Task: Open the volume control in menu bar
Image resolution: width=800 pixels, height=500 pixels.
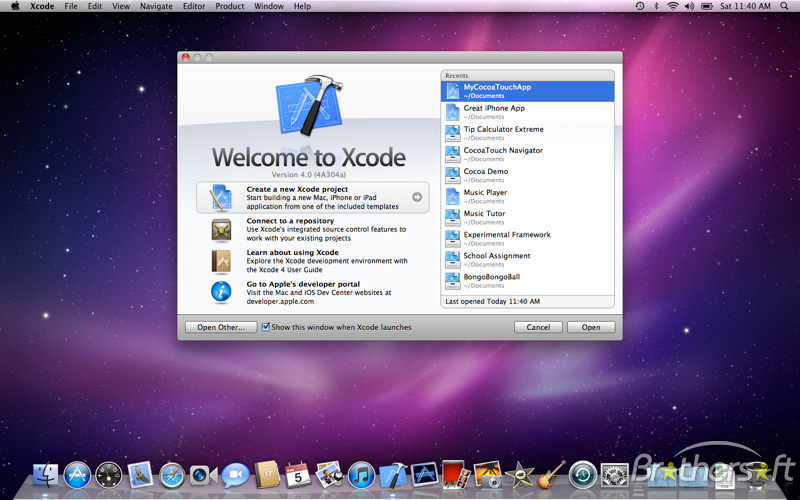Action: (x=689, y=6)
